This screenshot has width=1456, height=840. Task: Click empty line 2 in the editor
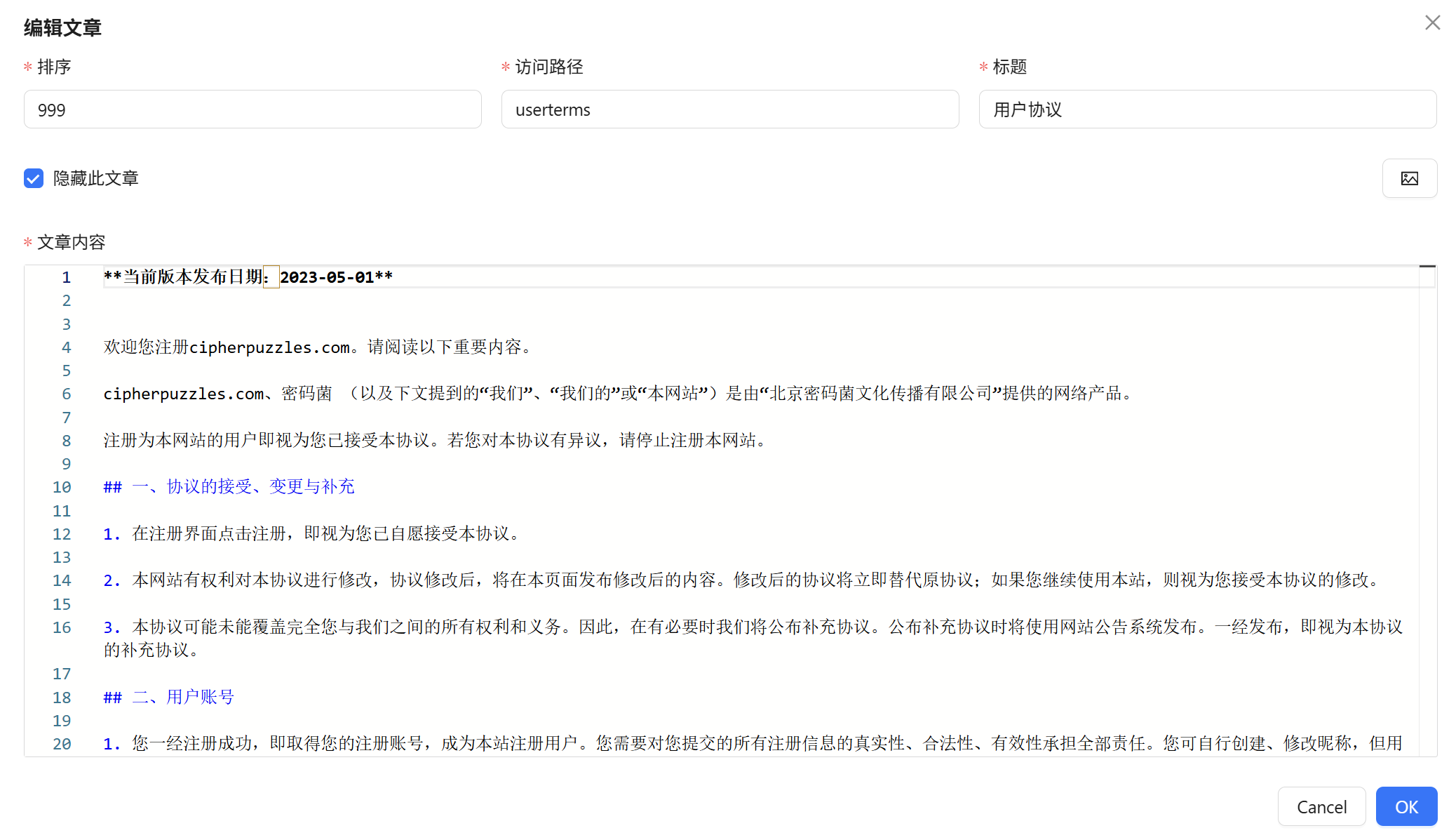point(421,301)
